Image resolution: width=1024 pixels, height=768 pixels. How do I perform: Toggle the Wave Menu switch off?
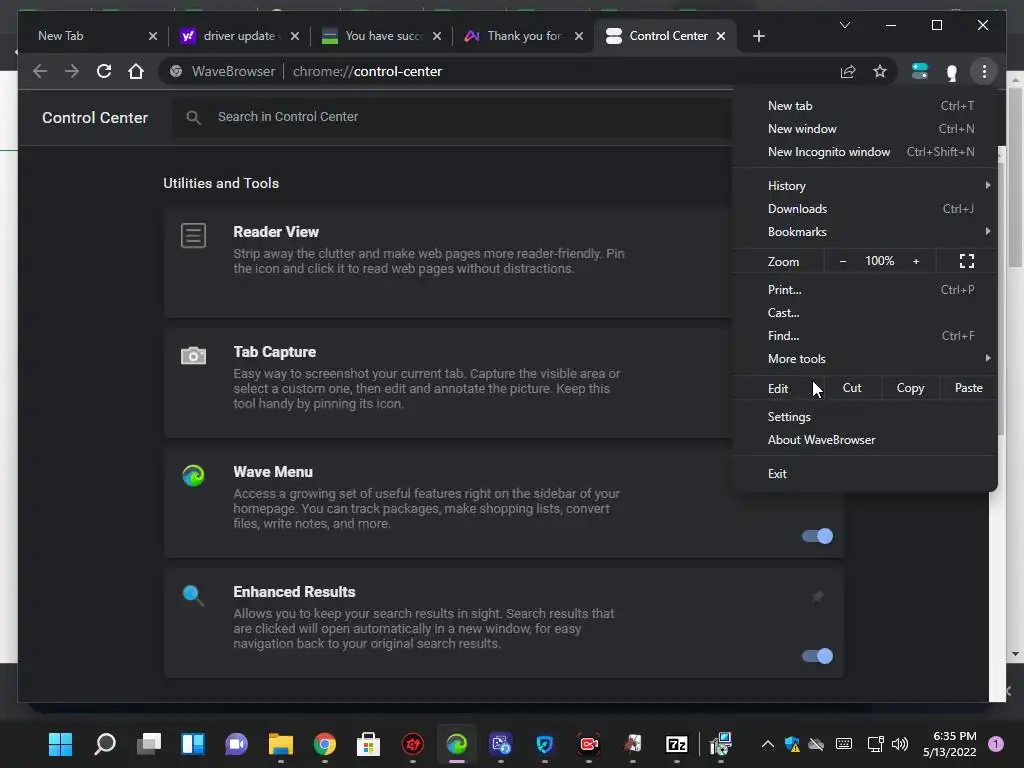click(817, 536)
